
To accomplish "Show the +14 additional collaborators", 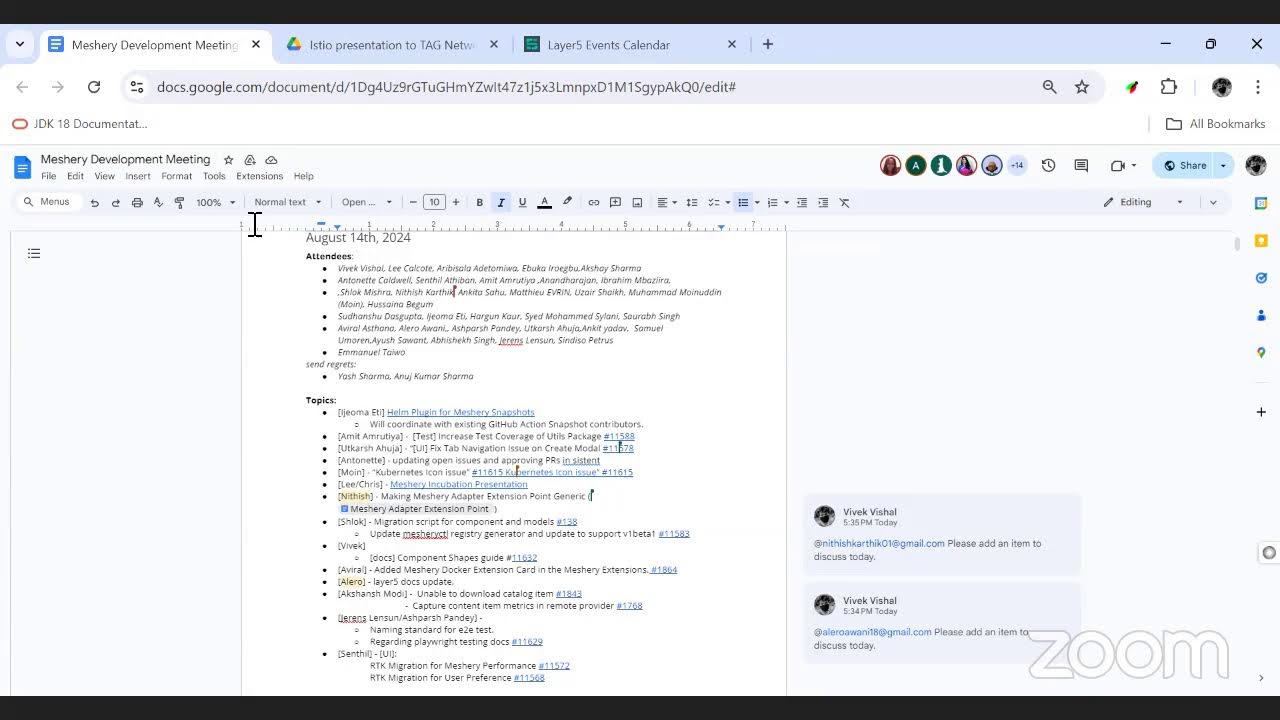I will 1017,165.
